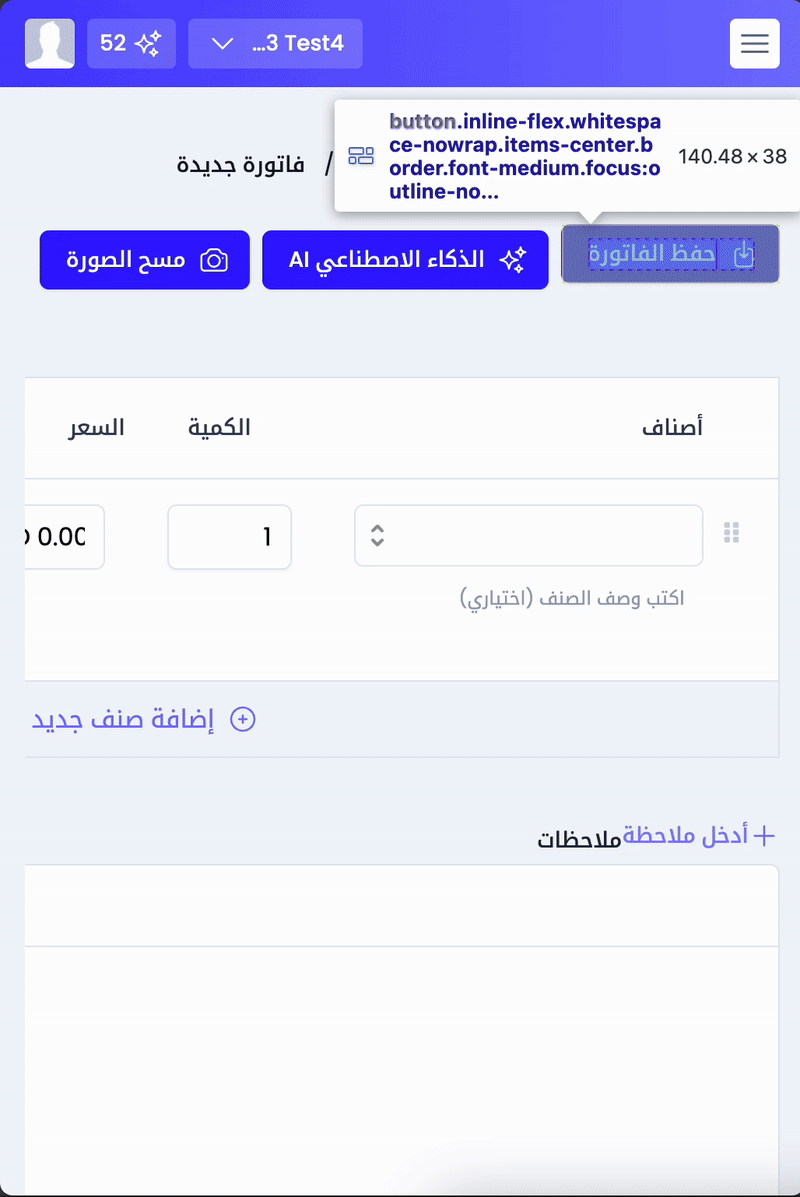This screenshot has width=800, height=1197.
Task: Click the camera icon on the scan button
Action: (214, 261)
